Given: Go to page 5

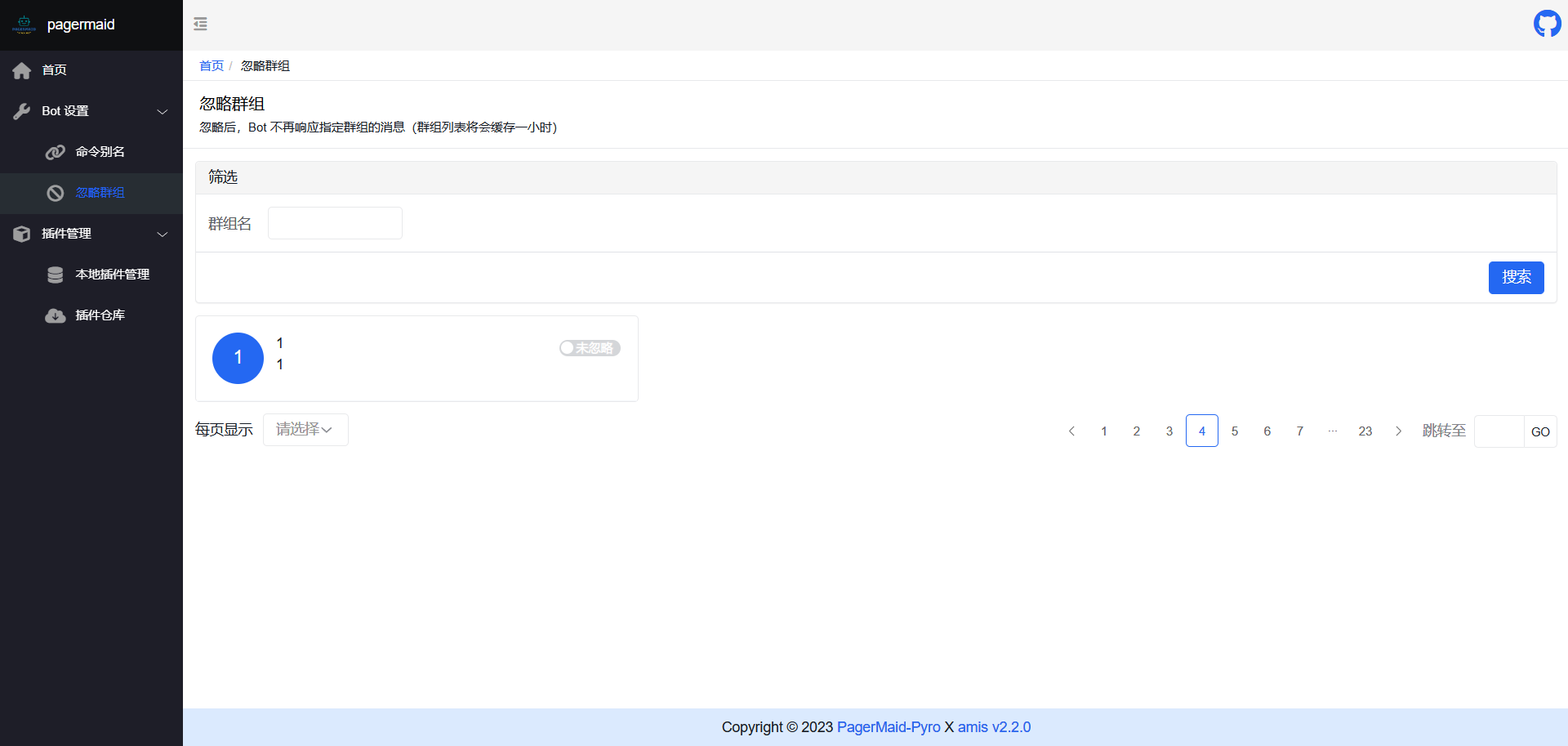Looking at the screenshot, I should pos(1235,431).
